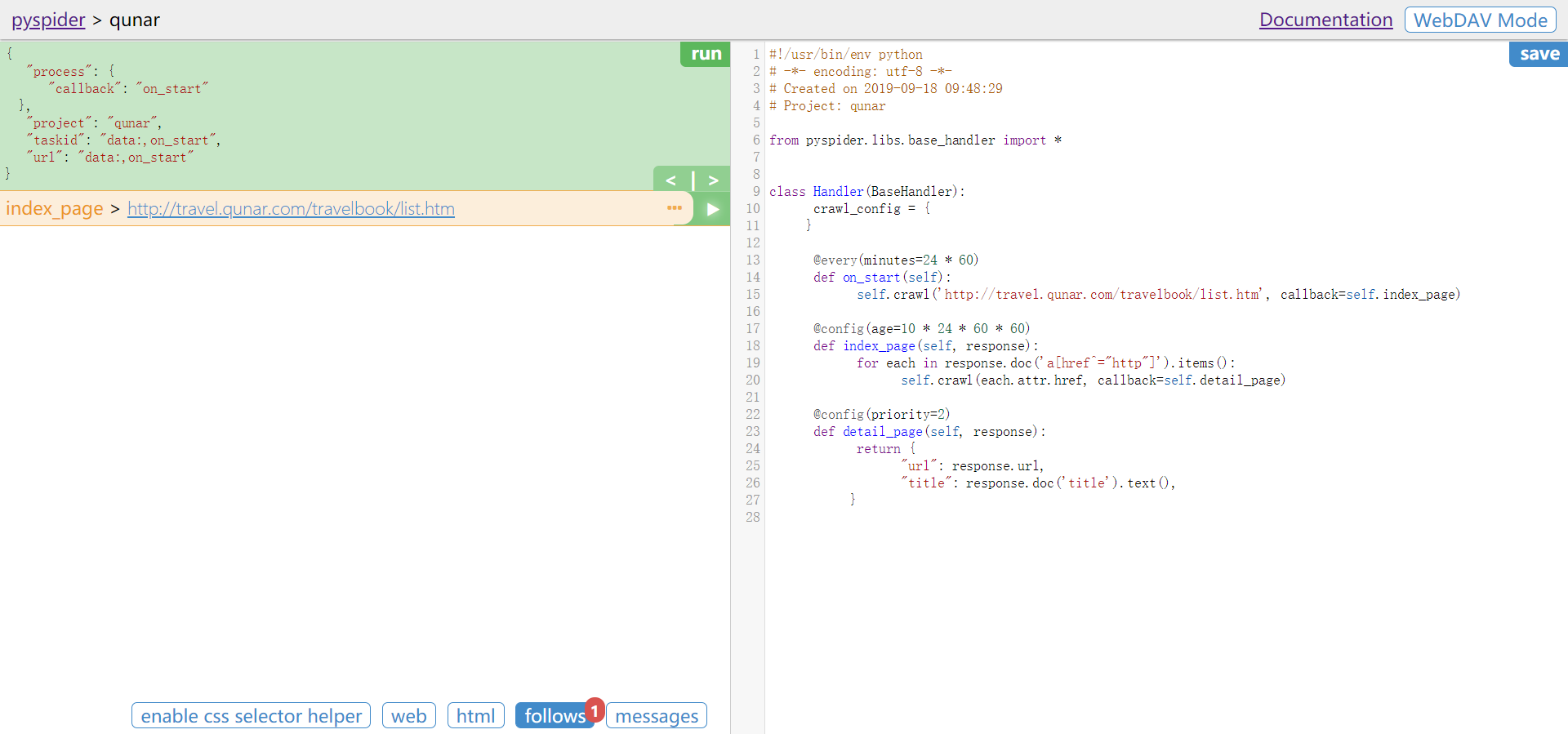The image size is (1568, 734).
Task: Click the for each in response.doc line
Action: (1046, 363)
